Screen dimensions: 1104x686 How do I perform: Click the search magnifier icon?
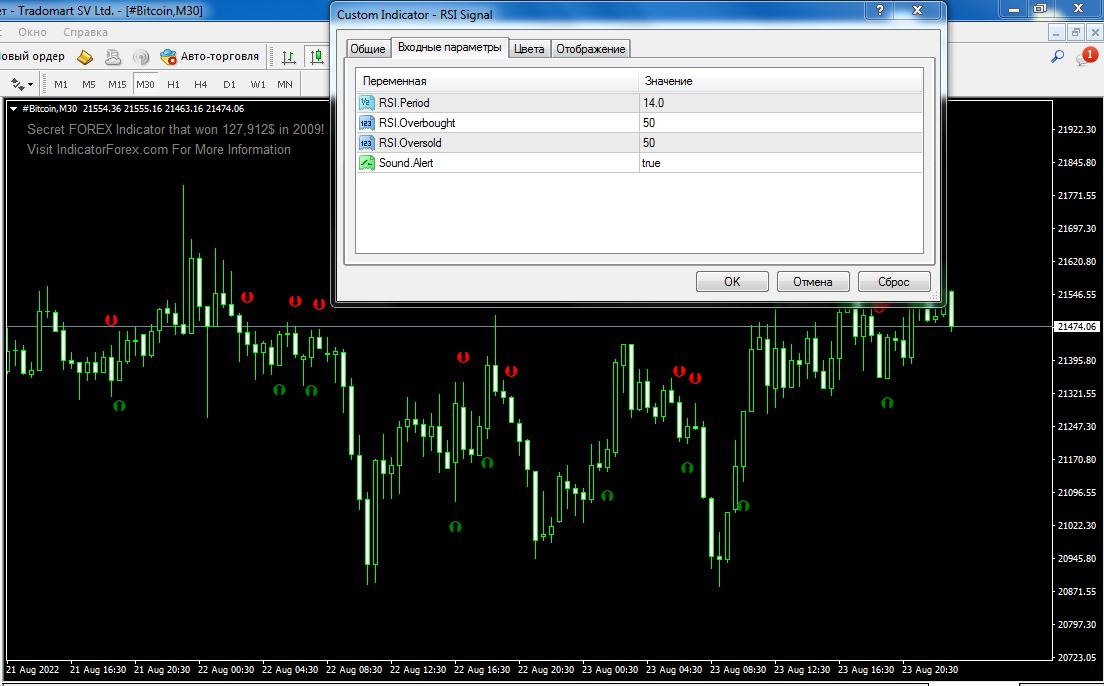1057,56
